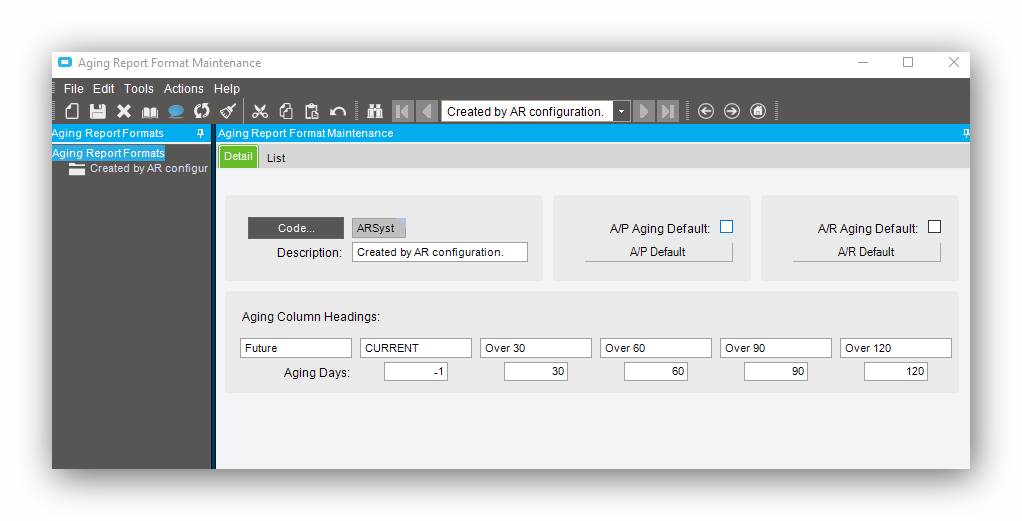The image size is (1022, 521).
Task: Click the A/R Default button
Action: click(x=866, y=252)
